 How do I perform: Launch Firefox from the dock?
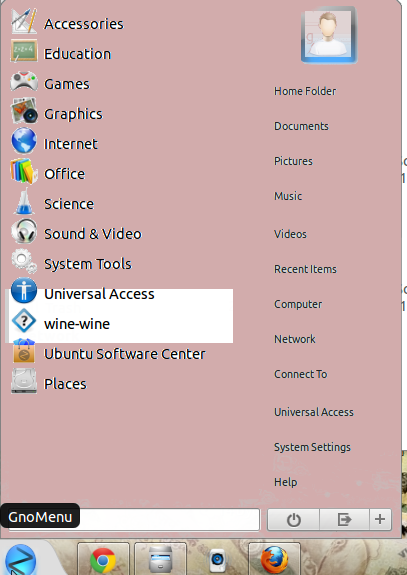[x=274, y=560]
